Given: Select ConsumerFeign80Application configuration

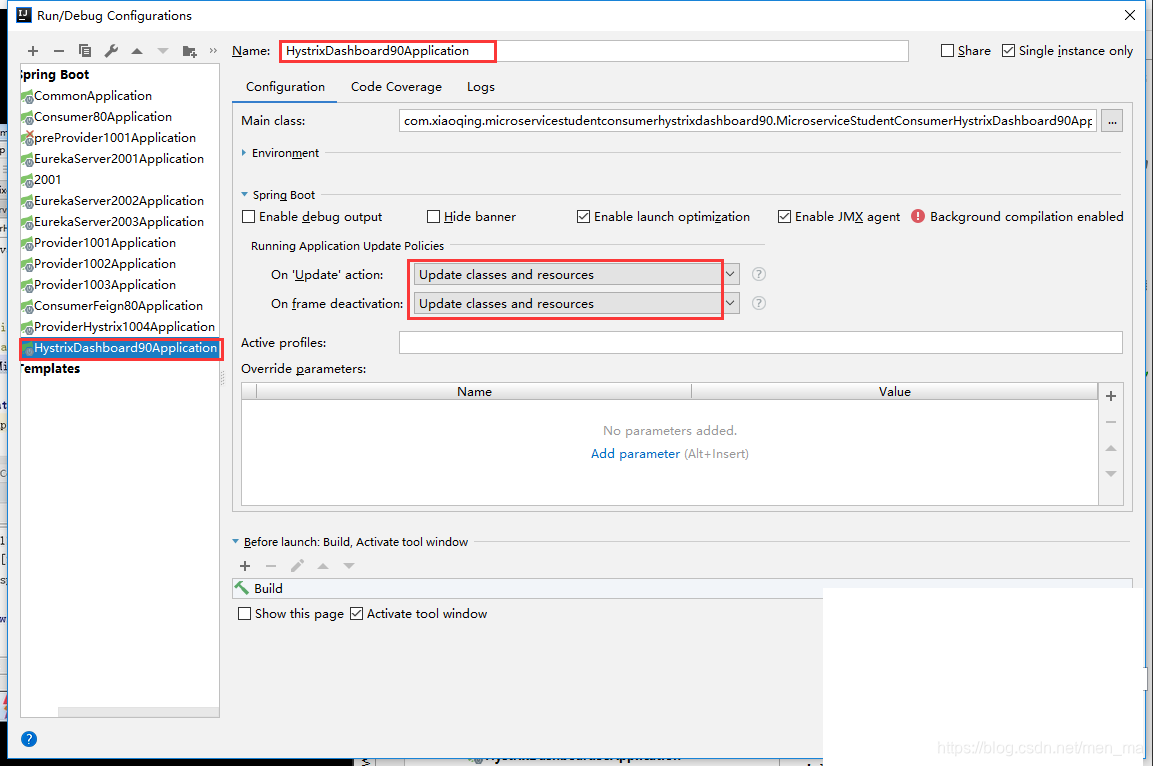Looking at the screenshot, I should click(x=119, y=306).
